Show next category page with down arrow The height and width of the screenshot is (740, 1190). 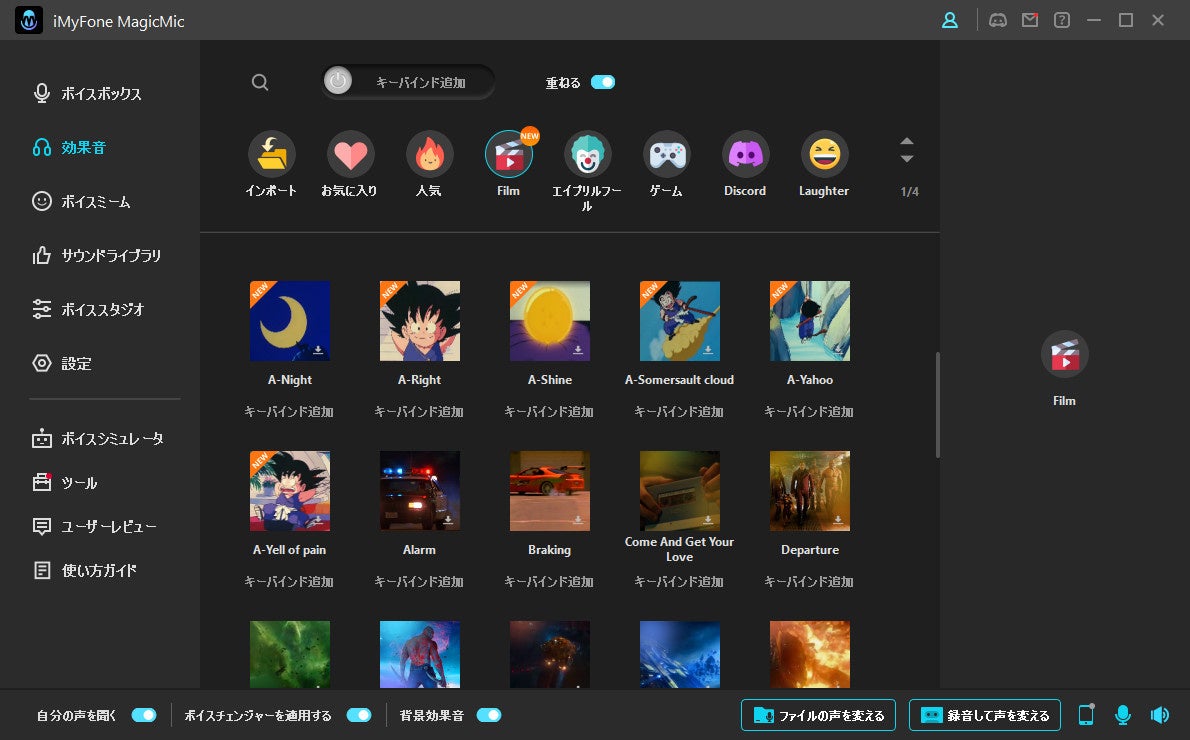pos(907,159)
